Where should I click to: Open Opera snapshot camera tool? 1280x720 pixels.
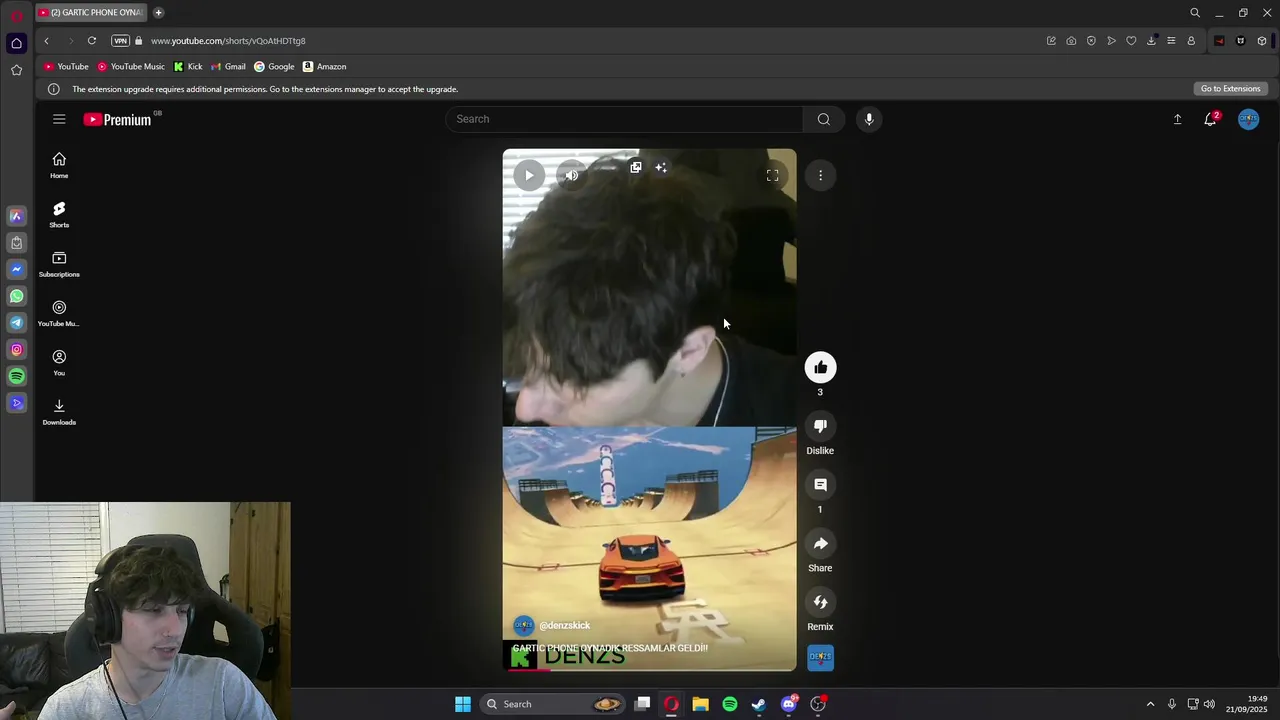(x=1071, y=41)
